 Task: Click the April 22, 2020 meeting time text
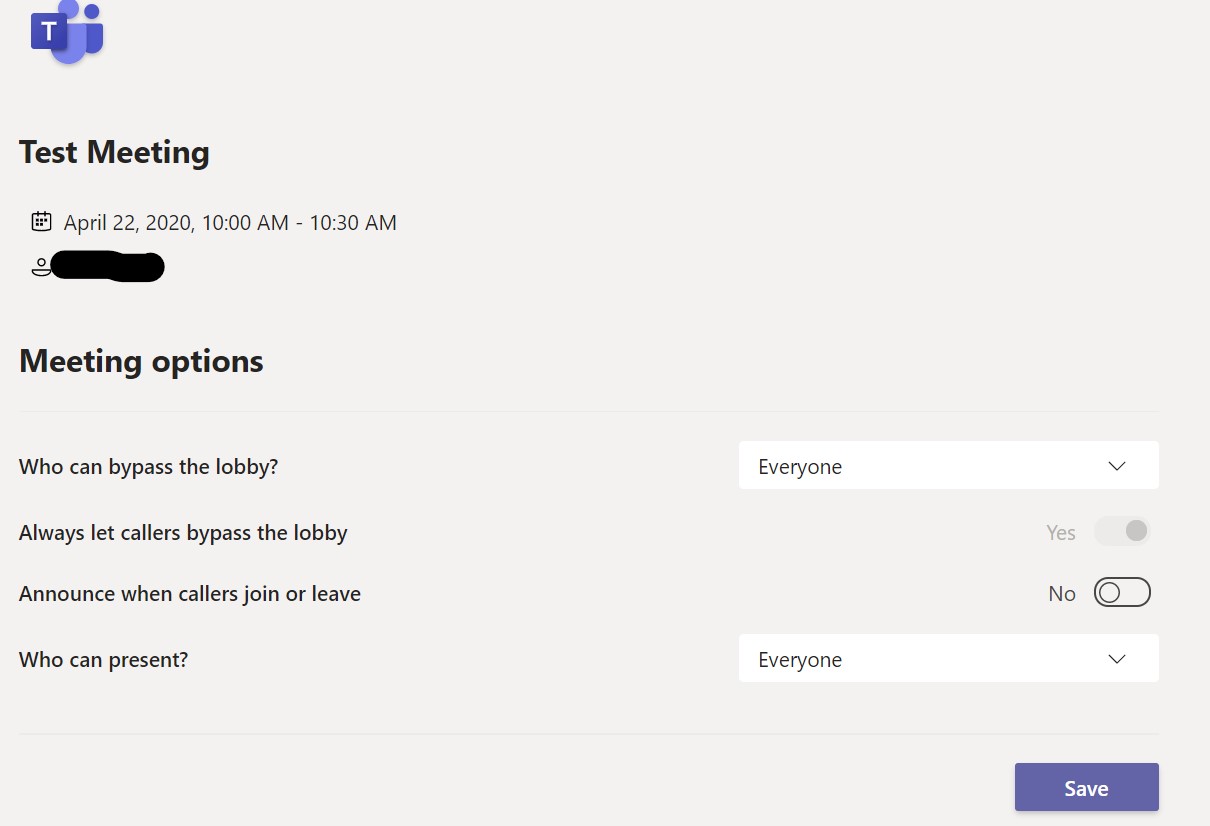click(230, 223)
